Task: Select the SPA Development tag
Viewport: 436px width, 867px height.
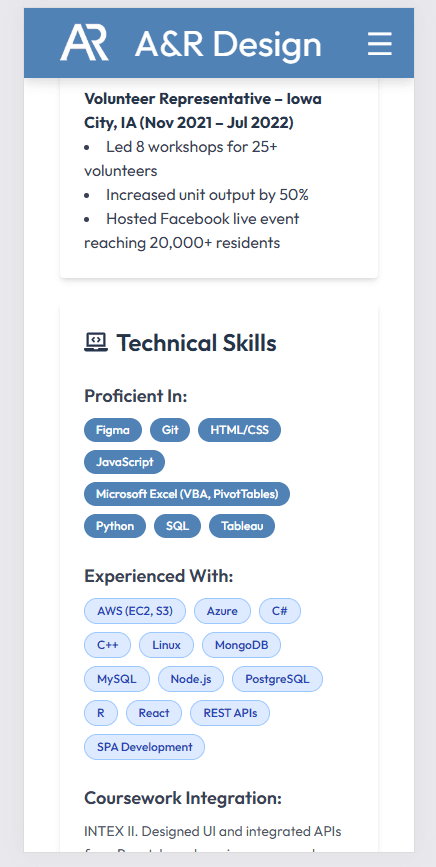Action: pos(144,747)
